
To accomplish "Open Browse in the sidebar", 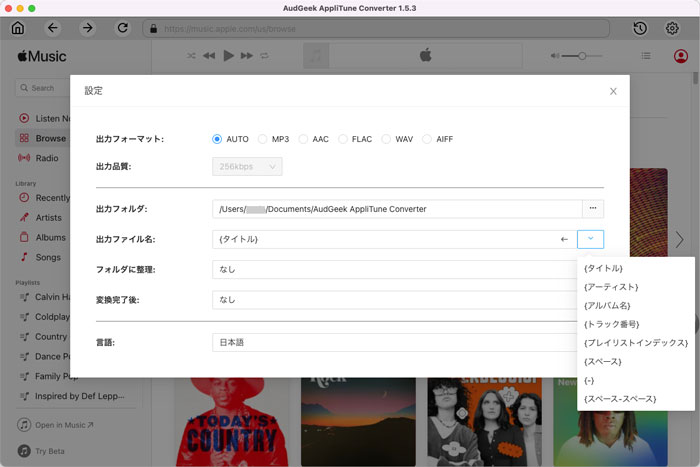I will click(x=43, y=138).
